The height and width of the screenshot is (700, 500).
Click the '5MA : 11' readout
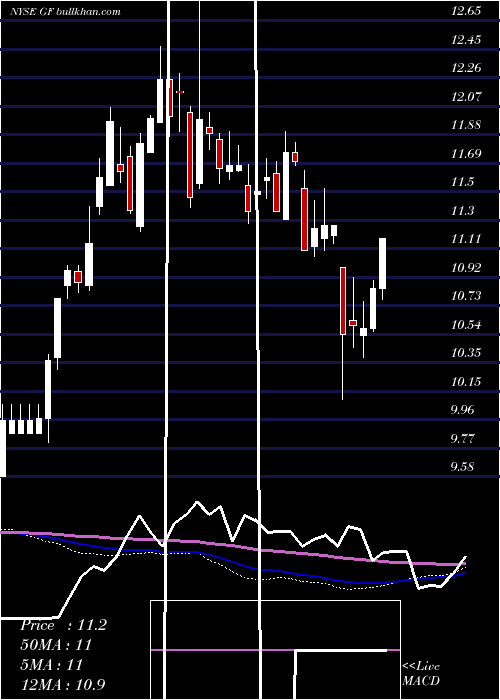[51, 665]
